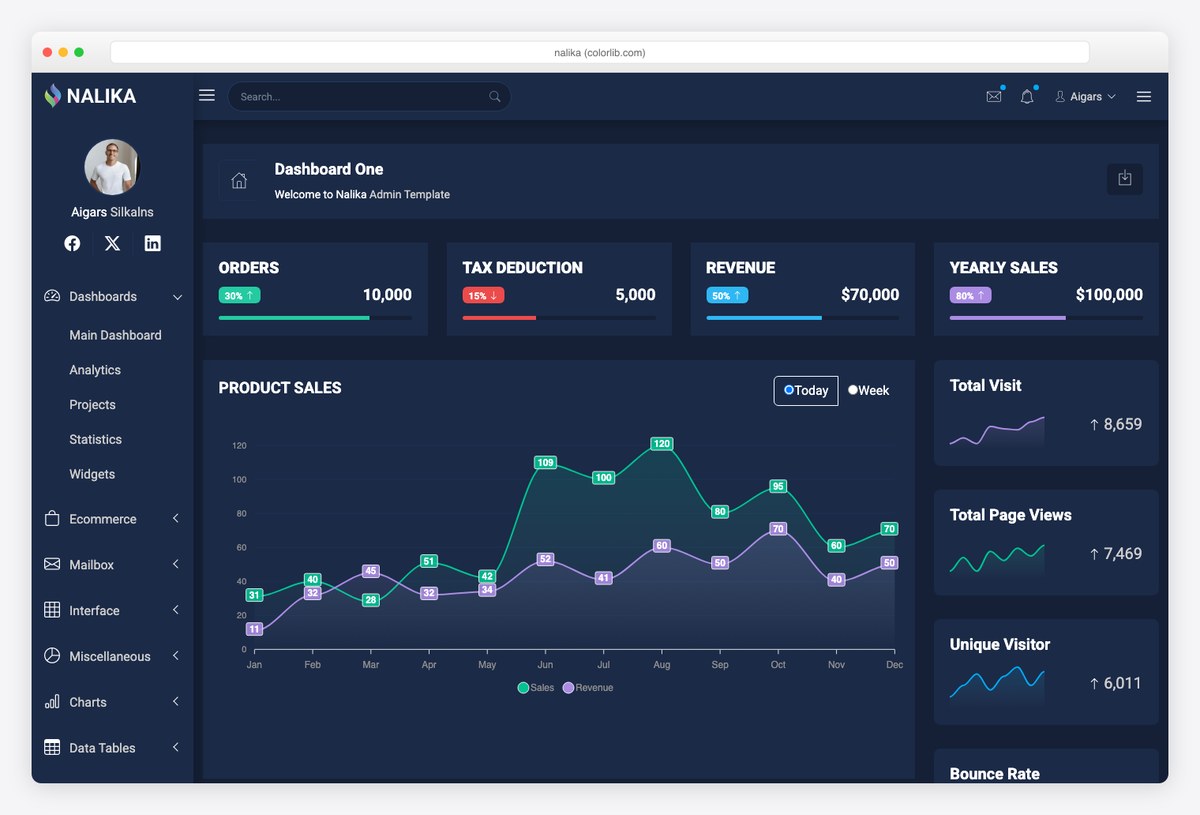The width and height of the screenshot is (1200, 815).
Task: Click the Dashboards gauge icon
Action: [52, 296]
